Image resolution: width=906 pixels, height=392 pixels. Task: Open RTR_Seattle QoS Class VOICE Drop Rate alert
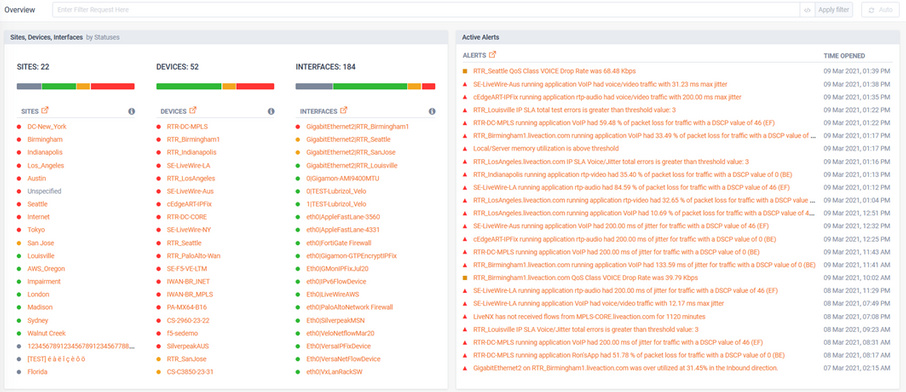(x=554, y=71)
